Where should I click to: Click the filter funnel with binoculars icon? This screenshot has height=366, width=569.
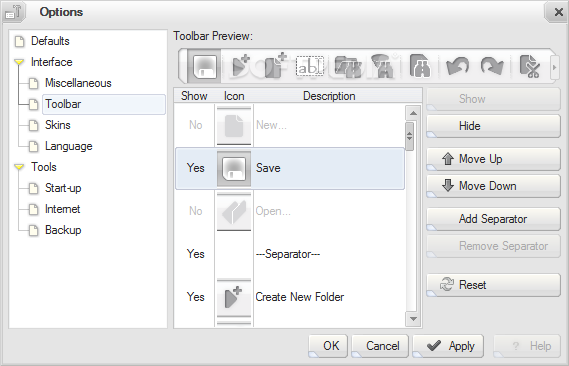(x=383, y=66)
